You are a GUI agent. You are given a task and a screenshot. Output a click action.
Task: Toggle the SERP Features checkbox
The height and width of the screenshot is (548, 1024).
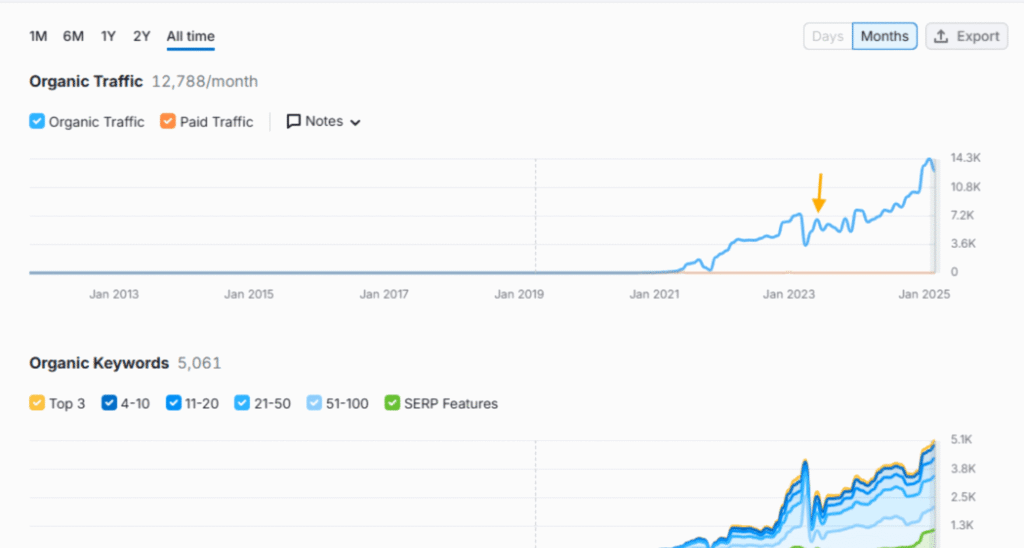[393, 404]
